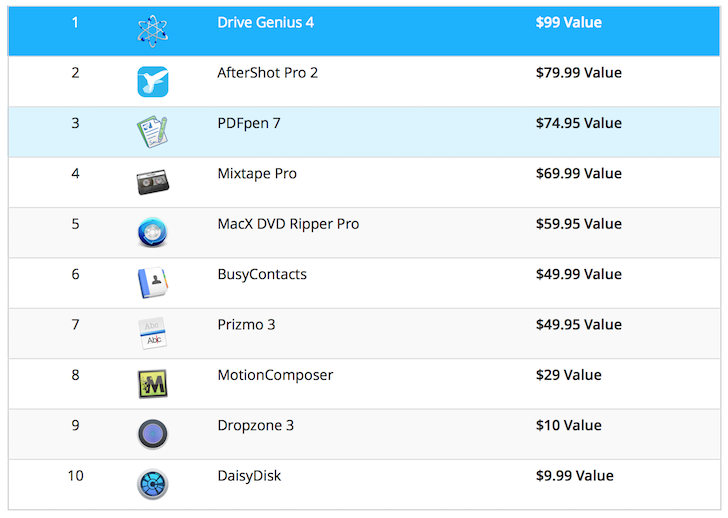This screenshot has width=728, height=518.
Task: Click the Prizmo 3 app icon
Action: coord(153,333)
